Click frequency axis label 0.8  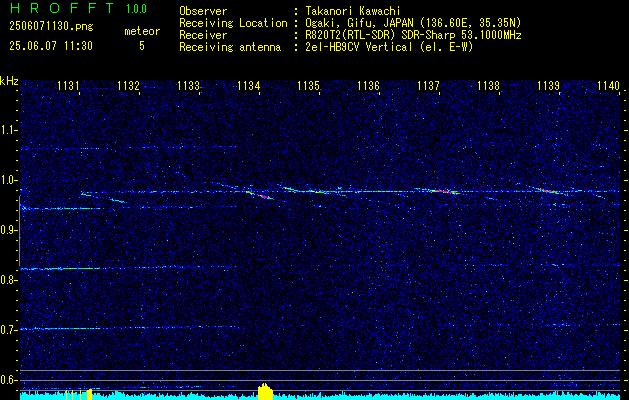[8, 280]
